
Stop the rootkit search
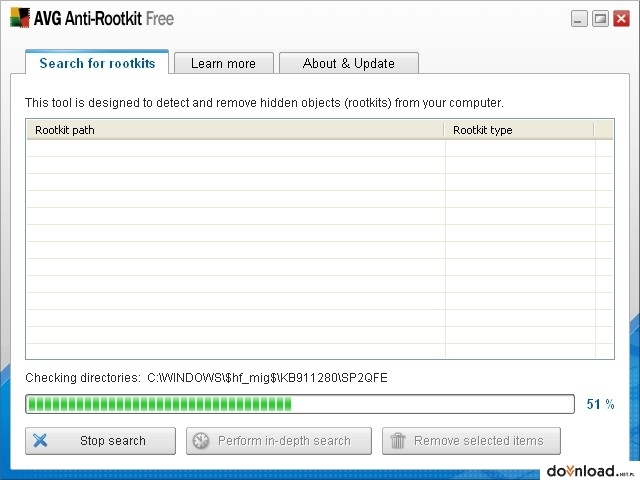tap(100, 441)
